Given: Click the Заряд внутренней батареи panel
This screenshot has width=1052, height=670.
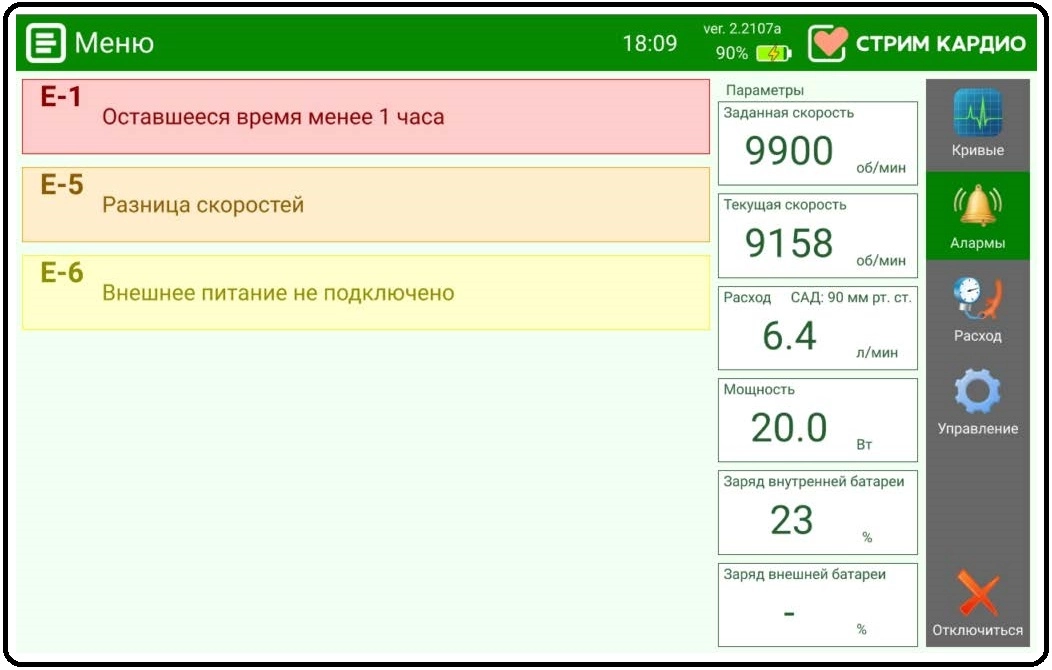Looking at the screenshot, I should tap(817, 512).
